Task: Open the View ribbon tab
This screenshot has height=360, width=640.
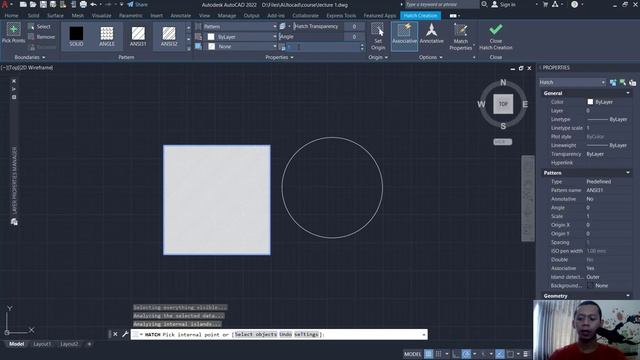Action: tap(204, 16)
